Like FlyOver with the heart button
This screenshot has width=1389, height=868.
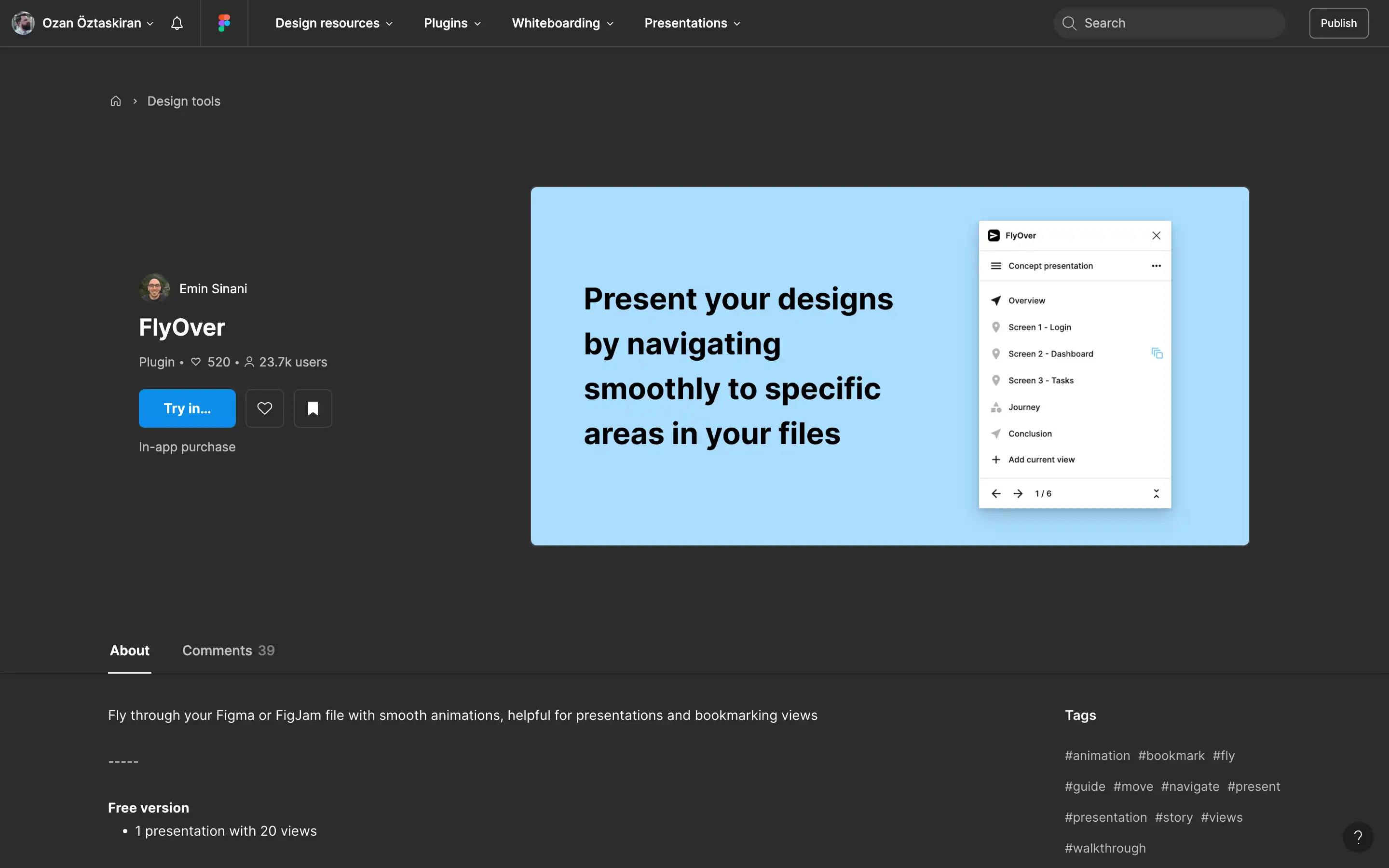pyautogui.click(x=265, y=408)
